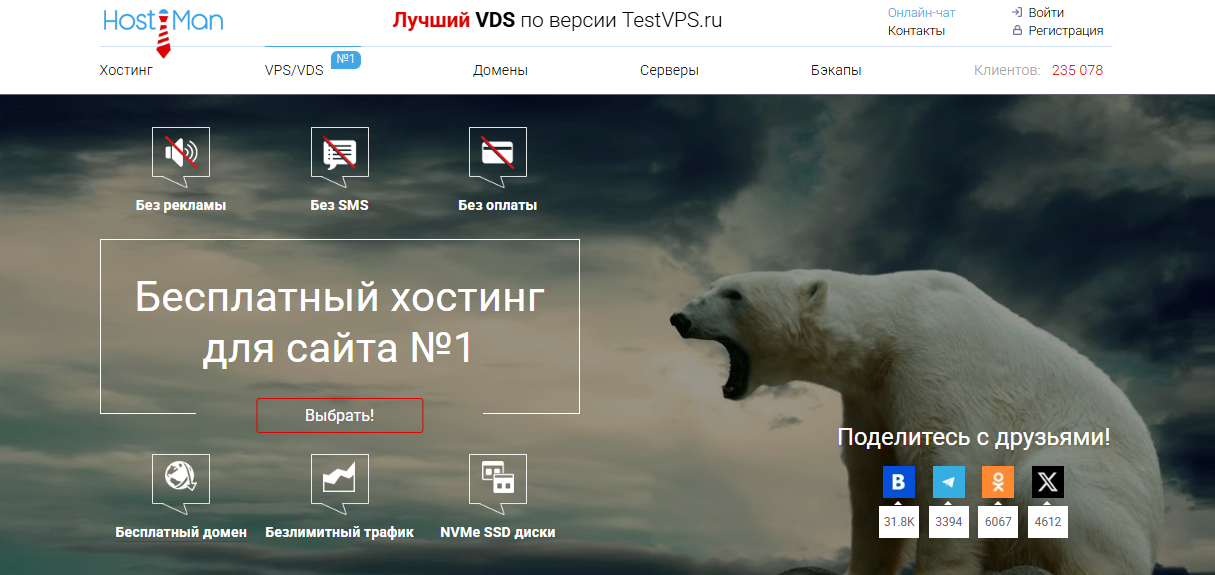
Task: Click the 'Войти' login link
Action: 1045,13
